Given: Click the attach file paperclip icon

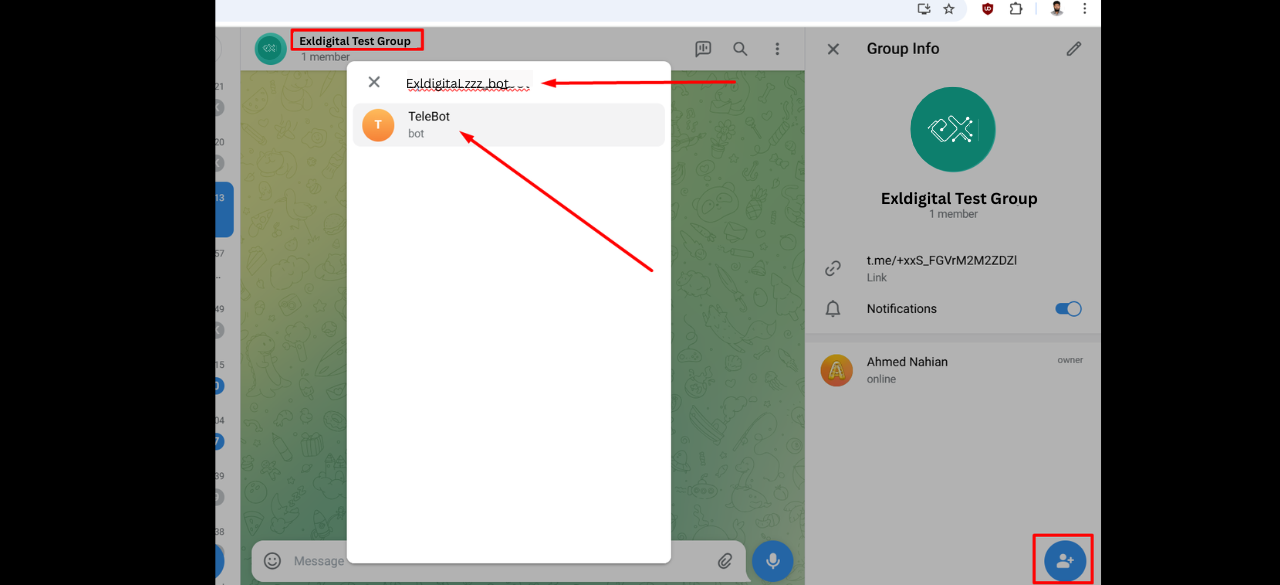Looking at the screenshot, I should [x=725, y=561].
